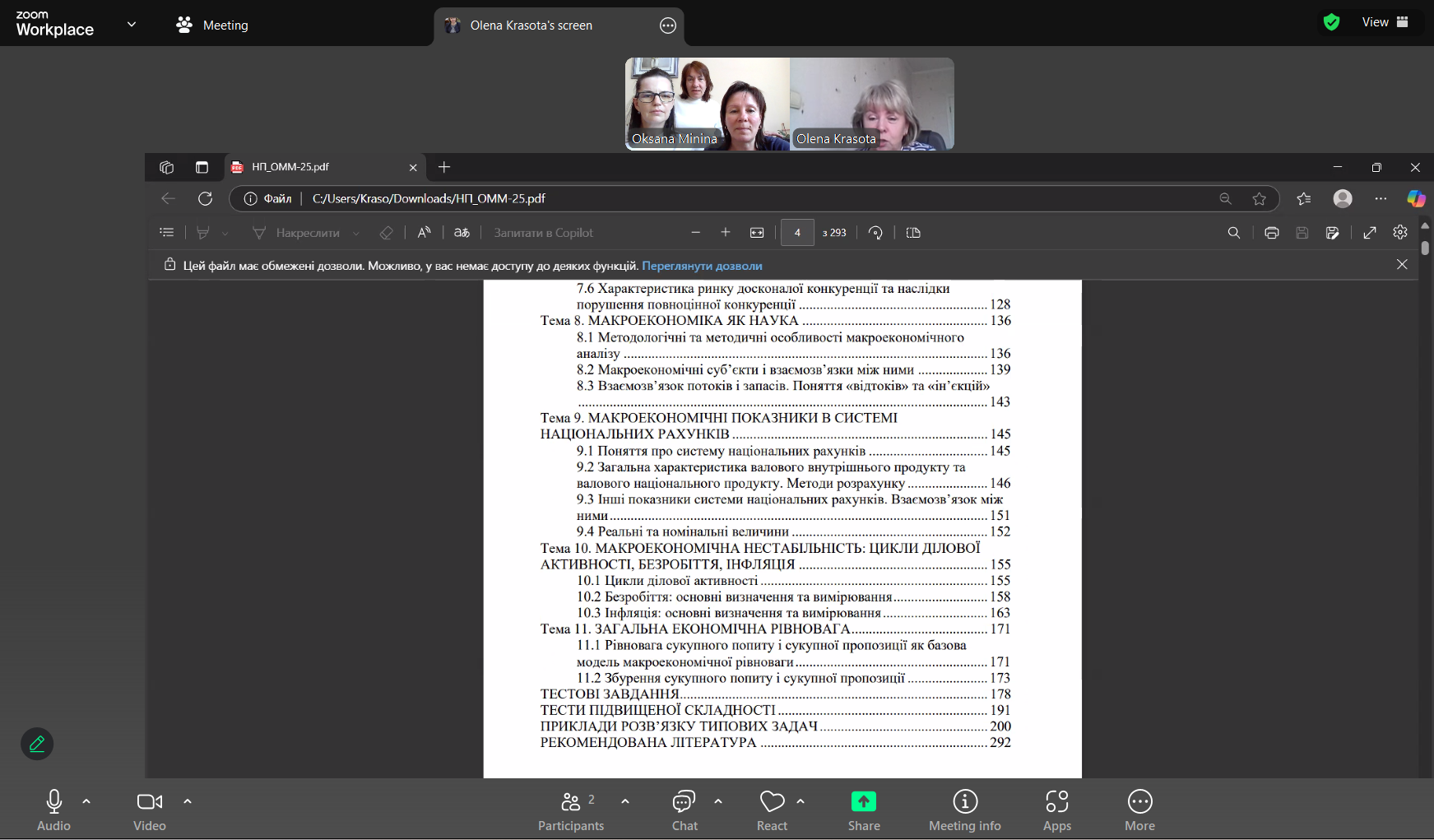This screenshot has height=840, width=1434.
Task: Rotate the PDF page
Action: coord(875,233)
